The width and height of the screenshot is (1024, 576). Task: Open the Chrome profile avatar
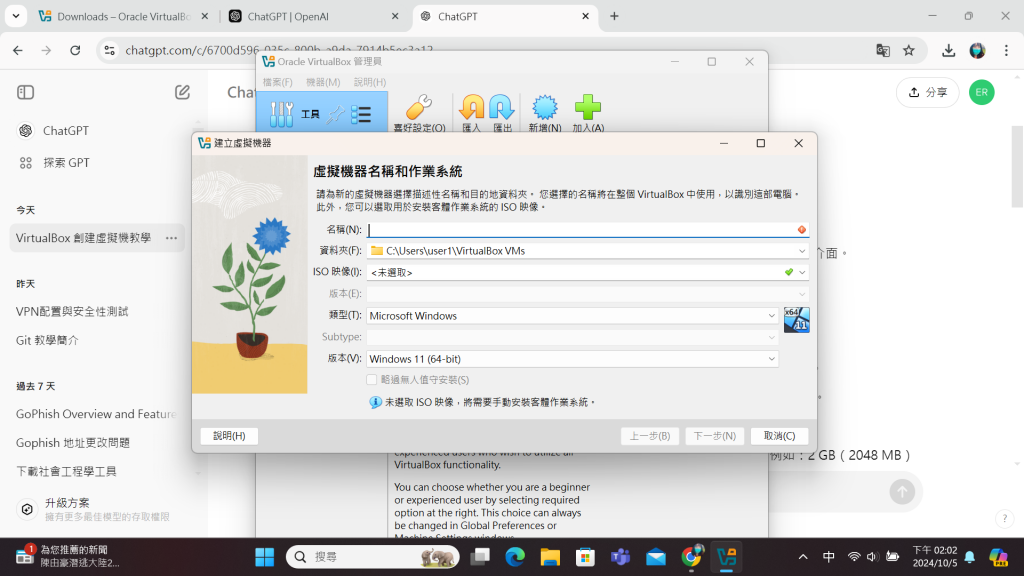click(977, 50)
